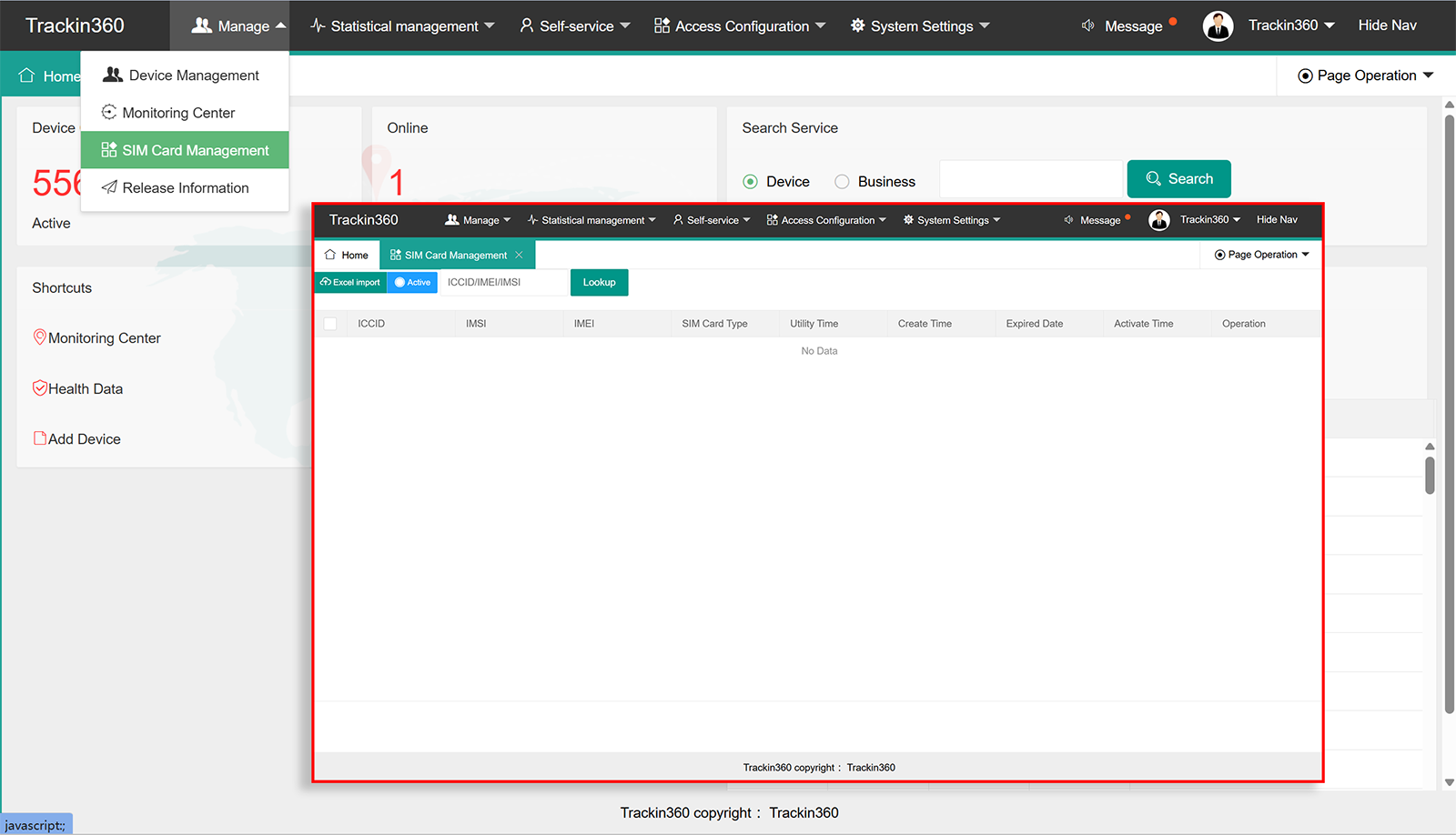Collapse the Manage menu in main navbar
This screenshot has width=1456, height=835.
[x=238, y=25]
